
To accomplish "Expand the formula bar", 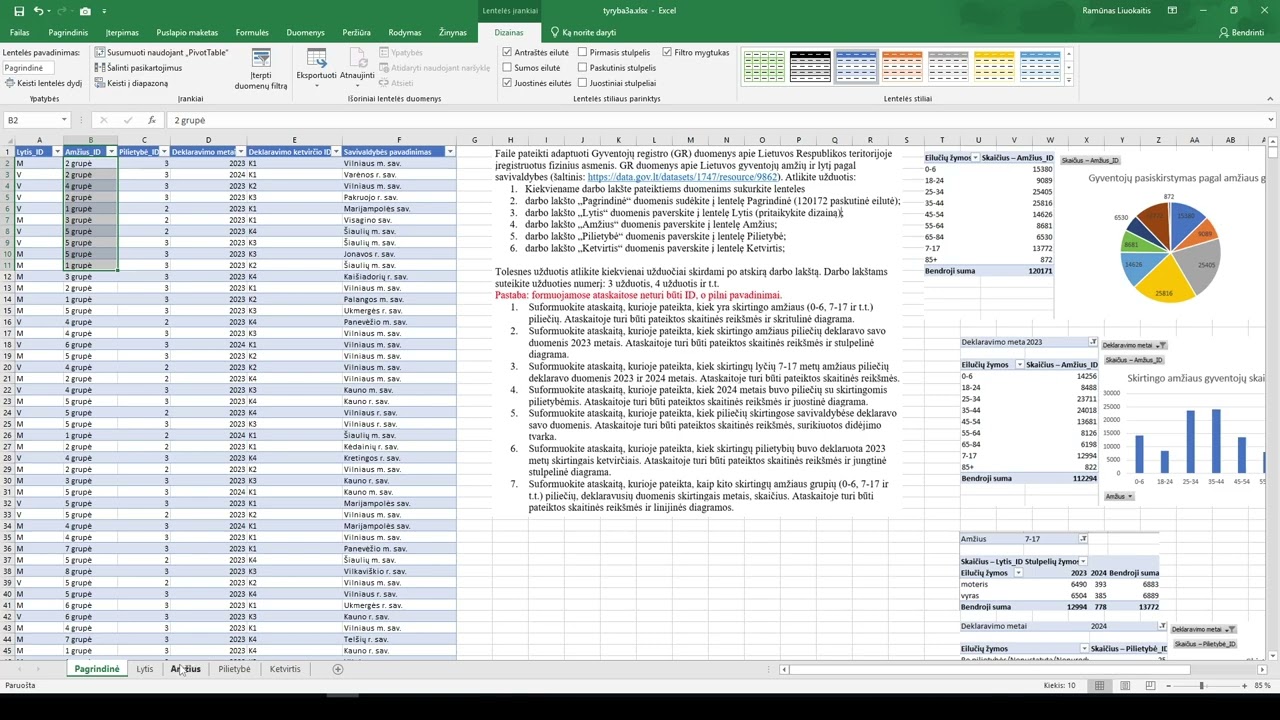I will pyautogui.click(x=1269, y=120).
